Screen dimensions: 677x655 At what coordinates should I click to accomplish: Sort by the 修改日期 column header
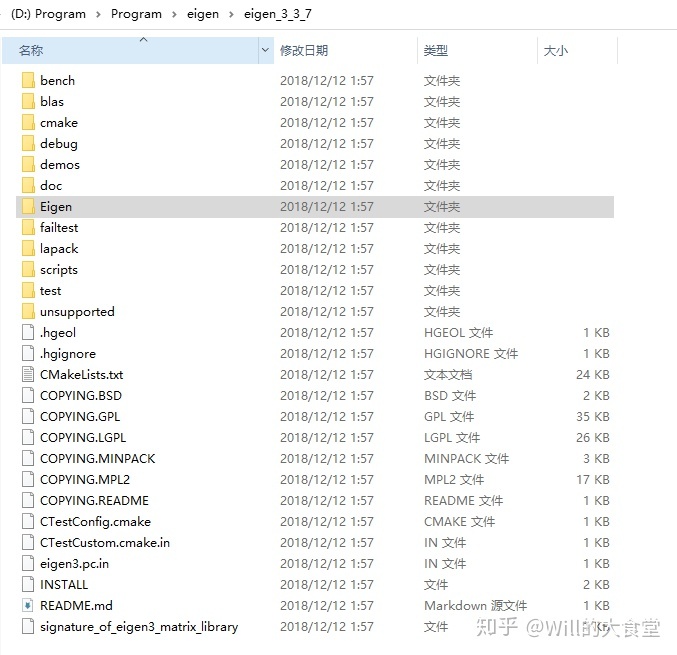pos(346,50)
